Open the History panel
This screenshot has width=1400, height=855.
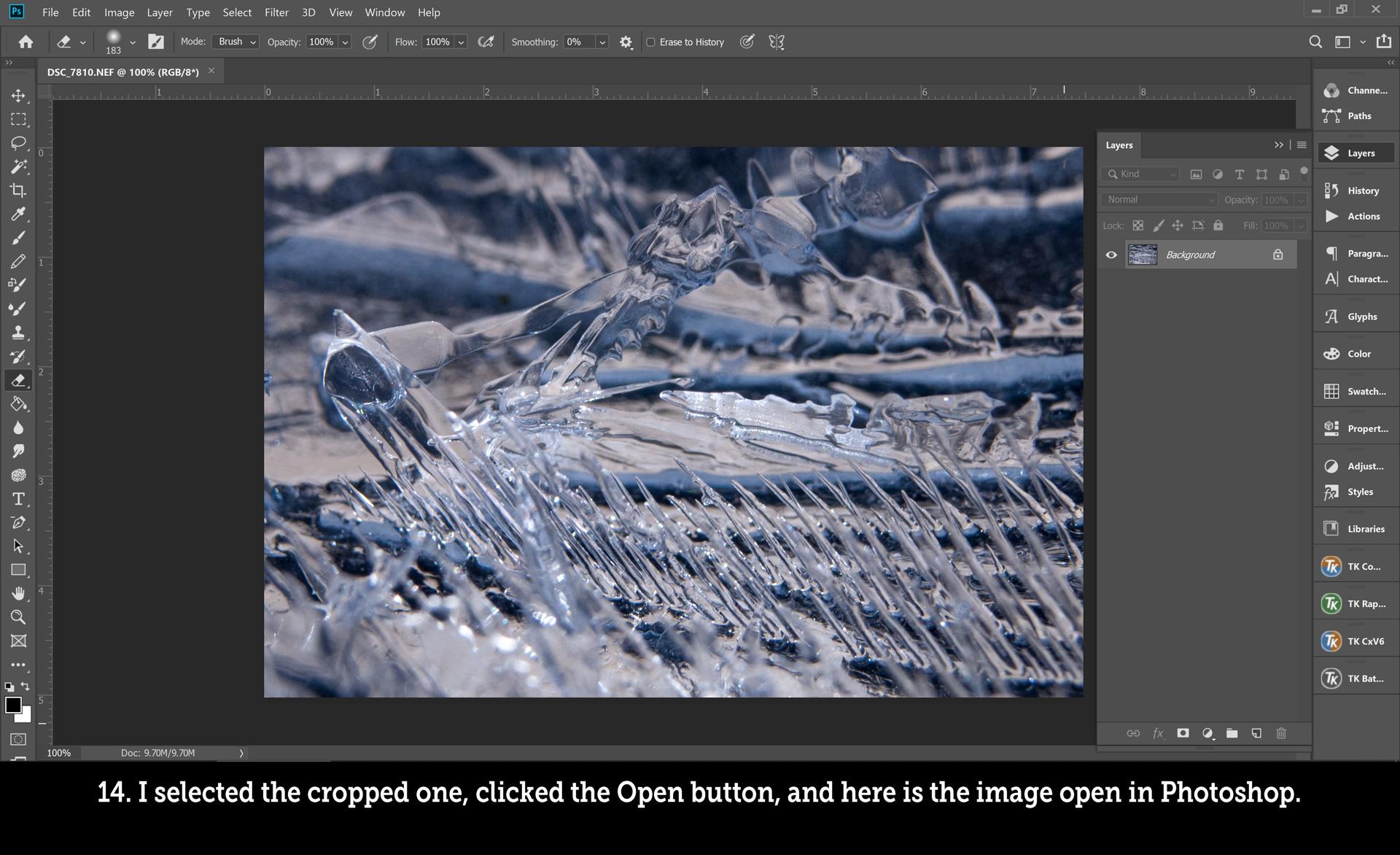click(1356, 190)
